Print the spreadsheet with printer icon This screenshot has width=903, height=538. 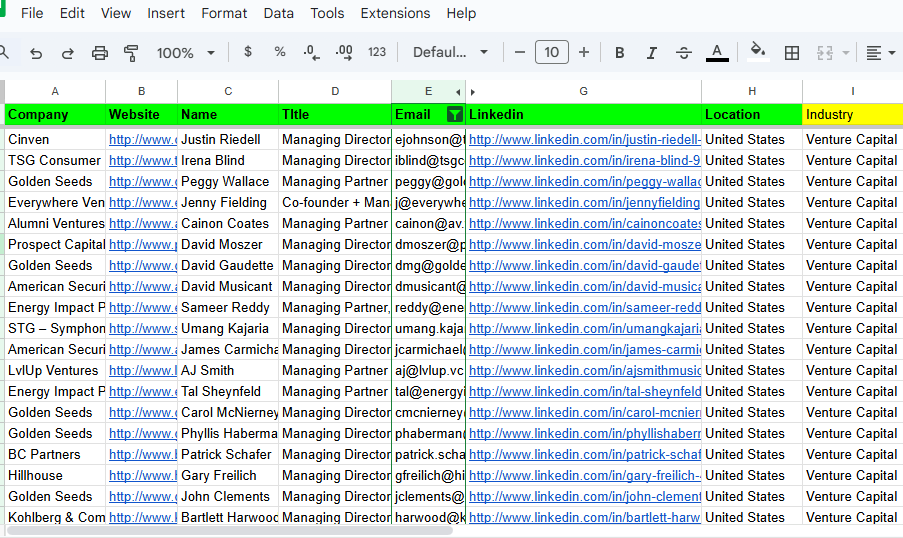click(100, 53)
